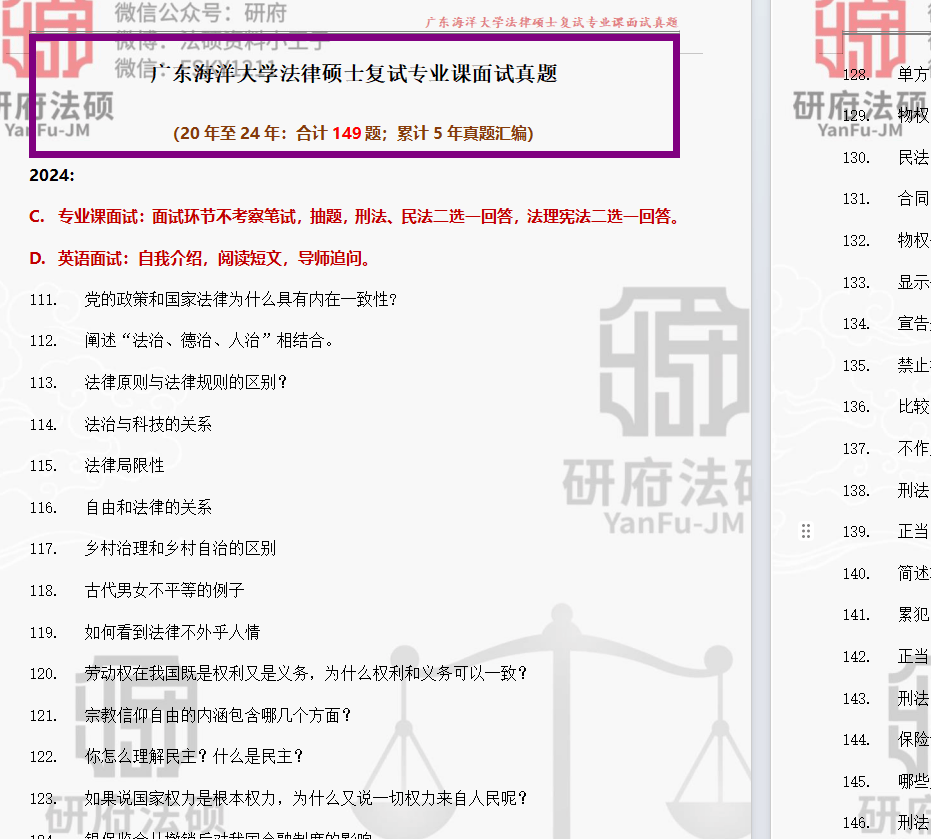Click the "2024:" year heading

[52, 175]
